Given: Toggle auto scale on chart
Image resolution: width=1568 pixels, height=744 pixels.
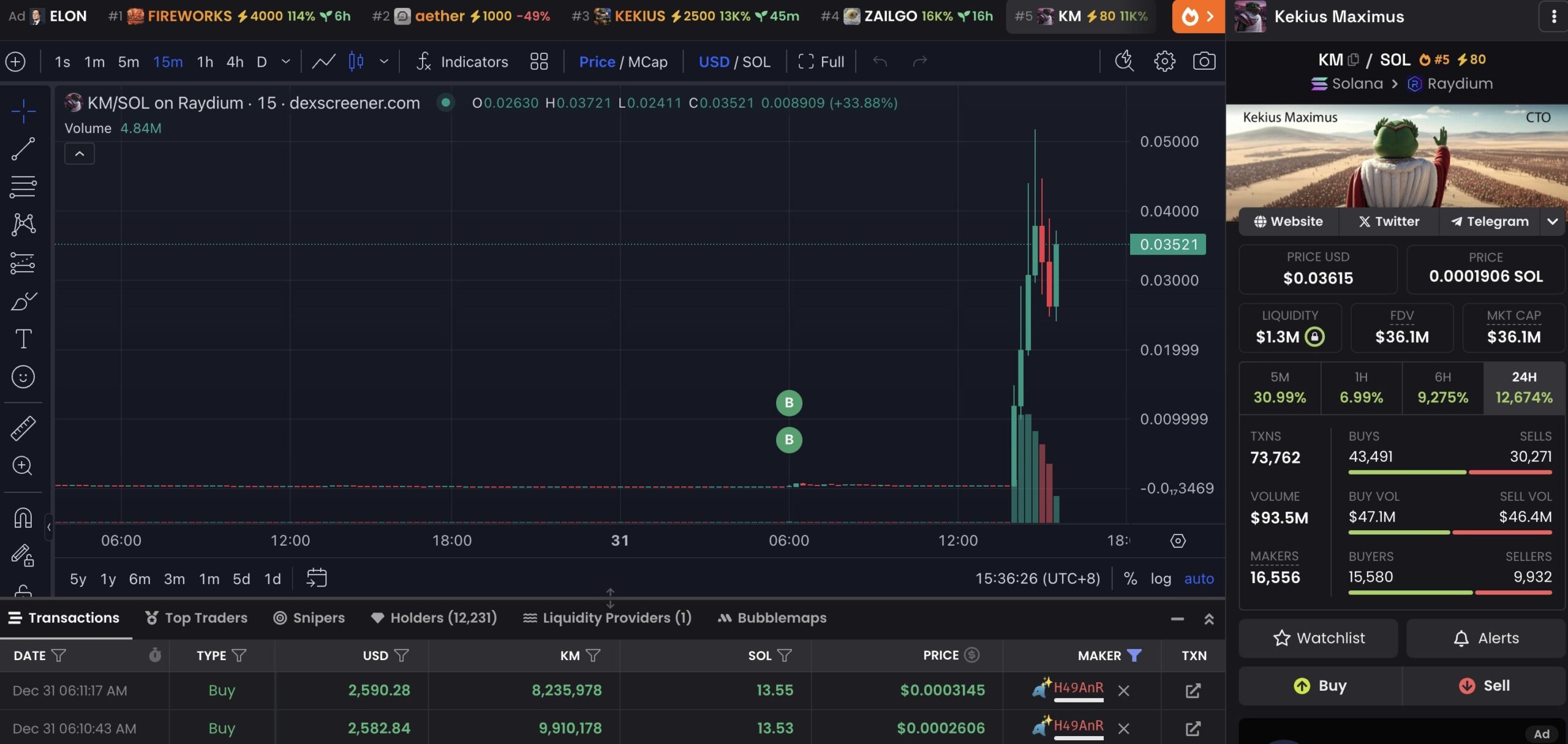Looking at the screenshot, I should pos(1199,579).
